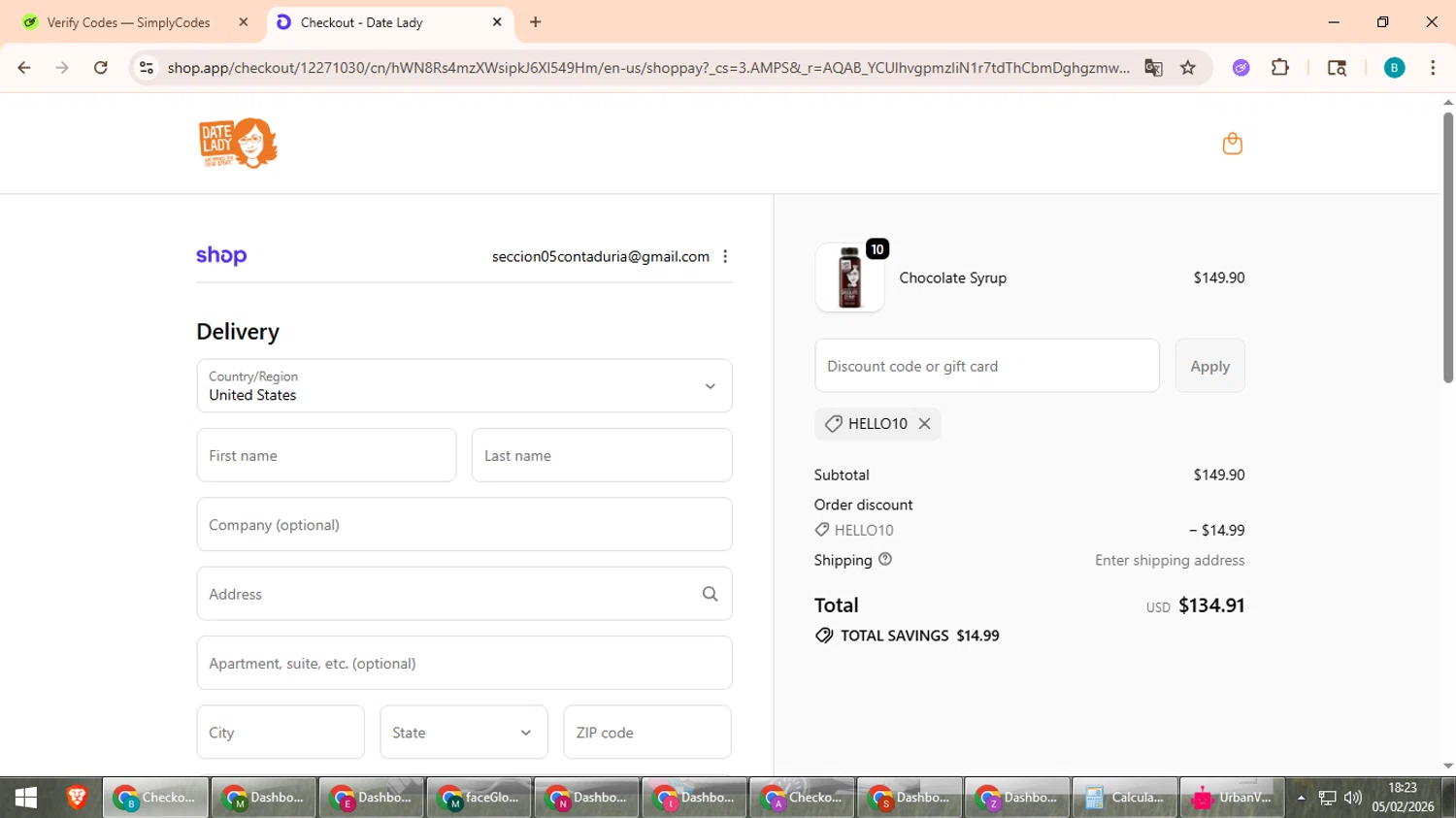Image resolution: width=1456 pixels, height=818 pixels.
Task: Focus the Apartment, suite, etc. field
Action: coord(464,664)
